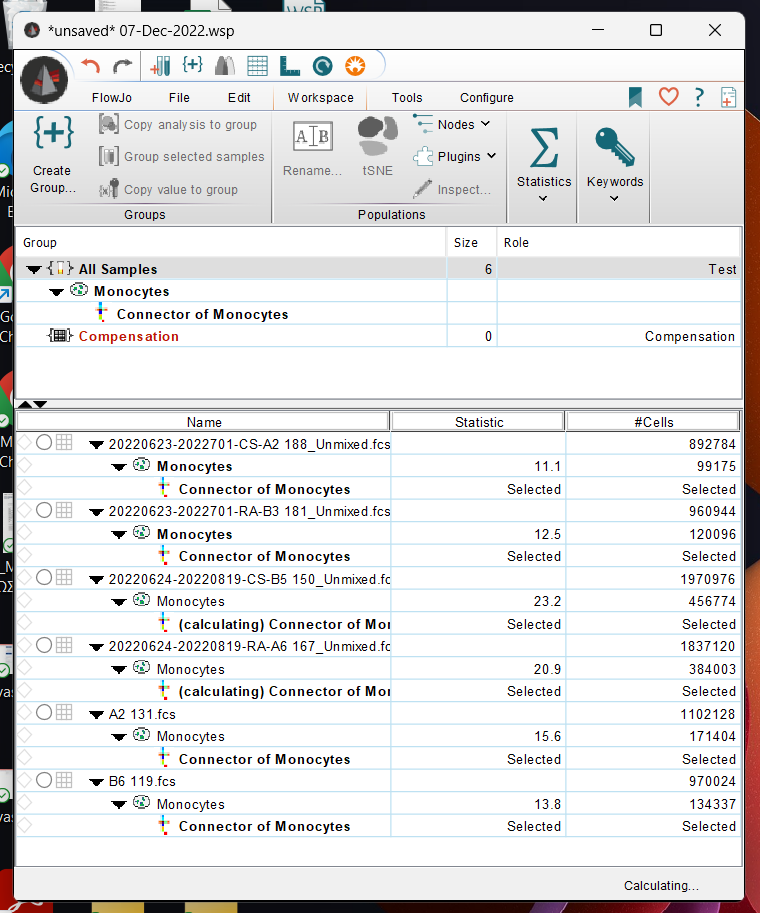Viewport: 760px width, 913px height.
Task: Open the FlowJo menu tab
Action: pyautogui.click(x=111, y=98)
